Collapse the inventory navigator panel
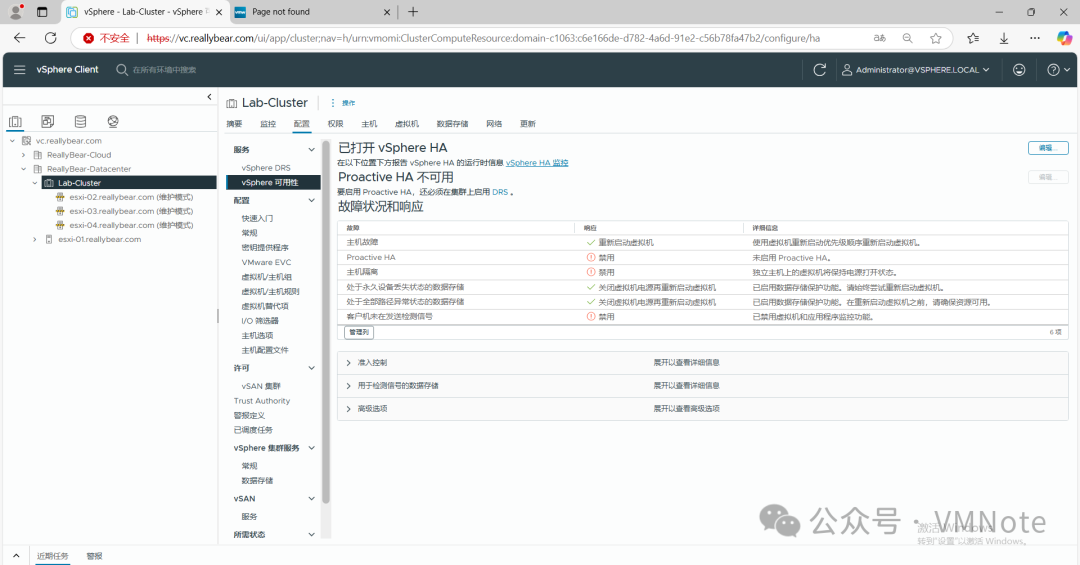Image resolution: width=1080 pixels, height=565 pixels. click(x=209, y=97)
